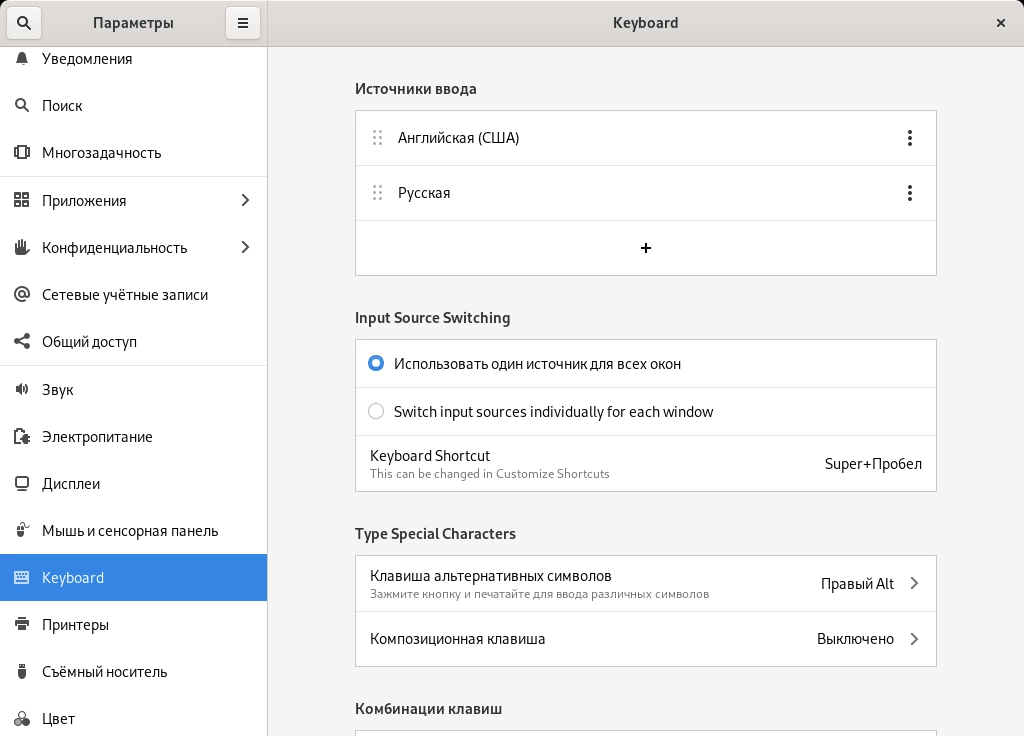The width and height of the screenshot is (1024, 736).
Task: Click the Съёмный носитель drive icon
Action: (x=22, y=671)
